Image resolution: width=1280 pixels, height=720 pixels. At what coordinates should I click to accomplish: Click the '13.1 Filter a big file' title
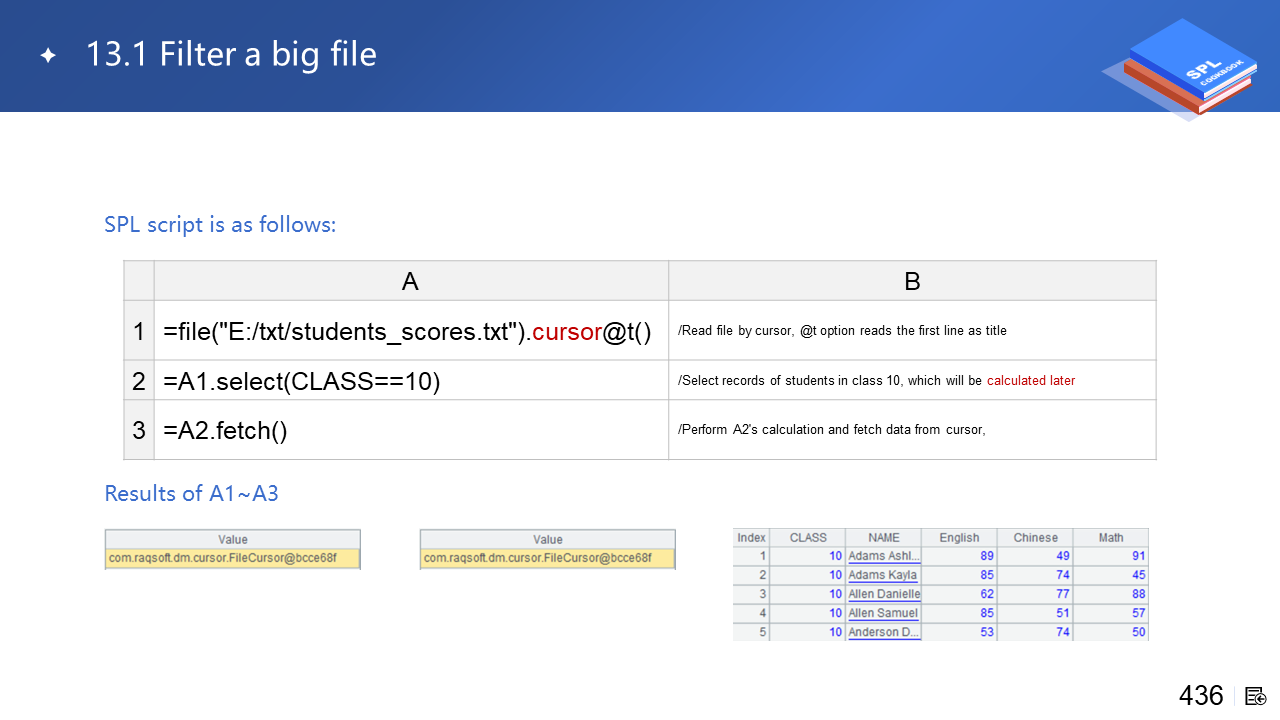click(231, 54)
